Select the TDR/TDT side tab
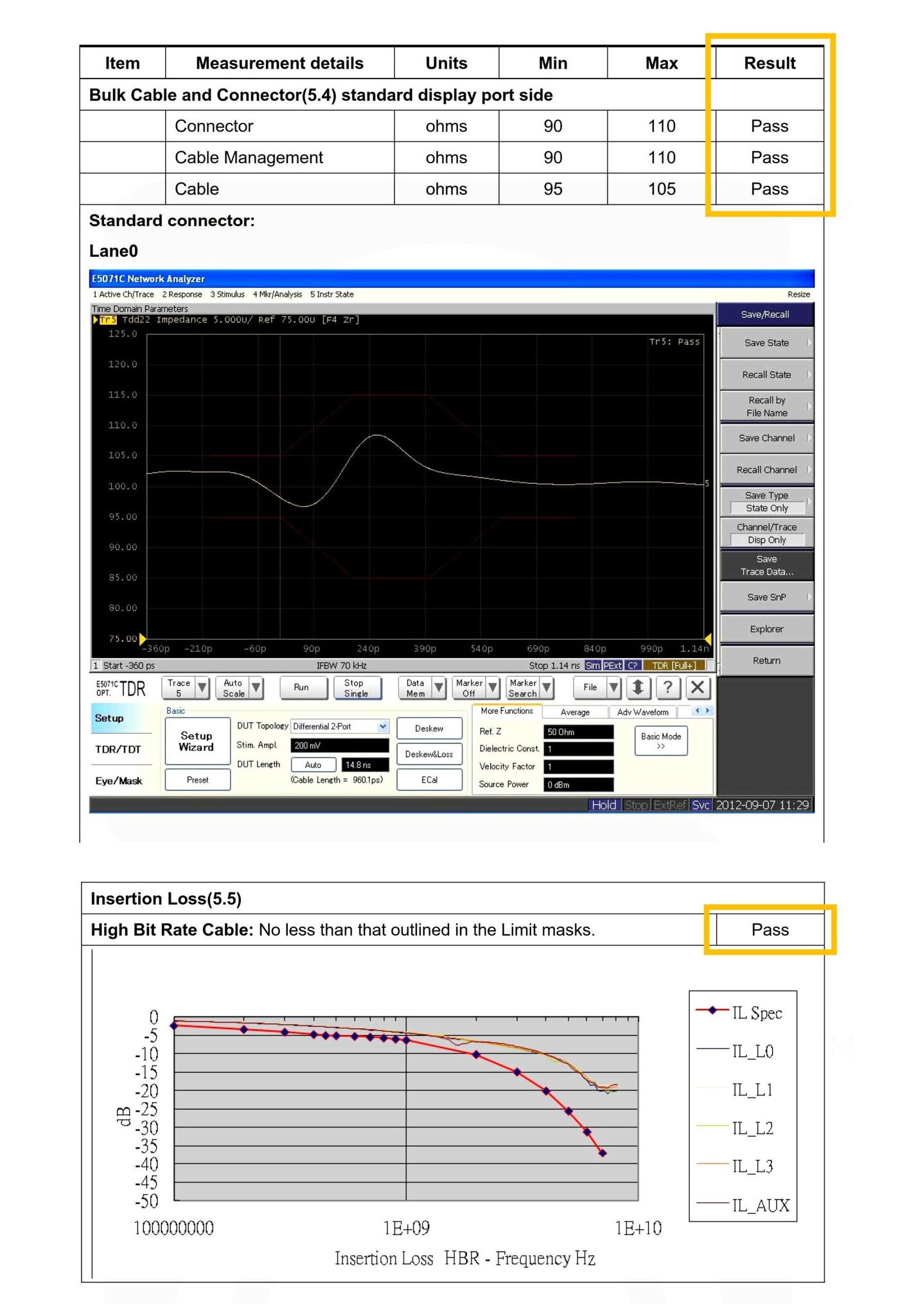 122,749
